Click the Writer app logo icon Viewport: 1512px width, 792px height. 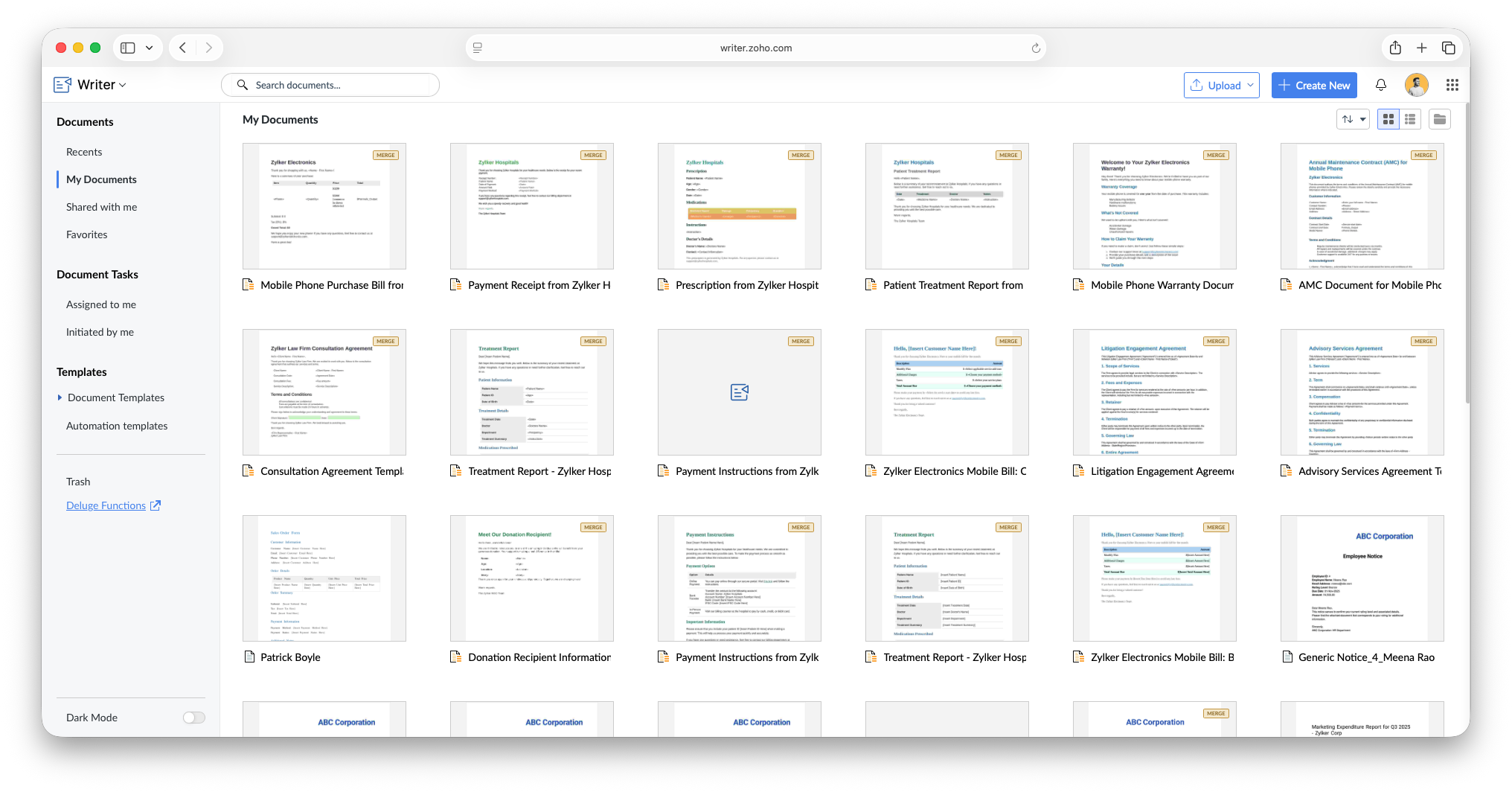click(x=63, y=85)
